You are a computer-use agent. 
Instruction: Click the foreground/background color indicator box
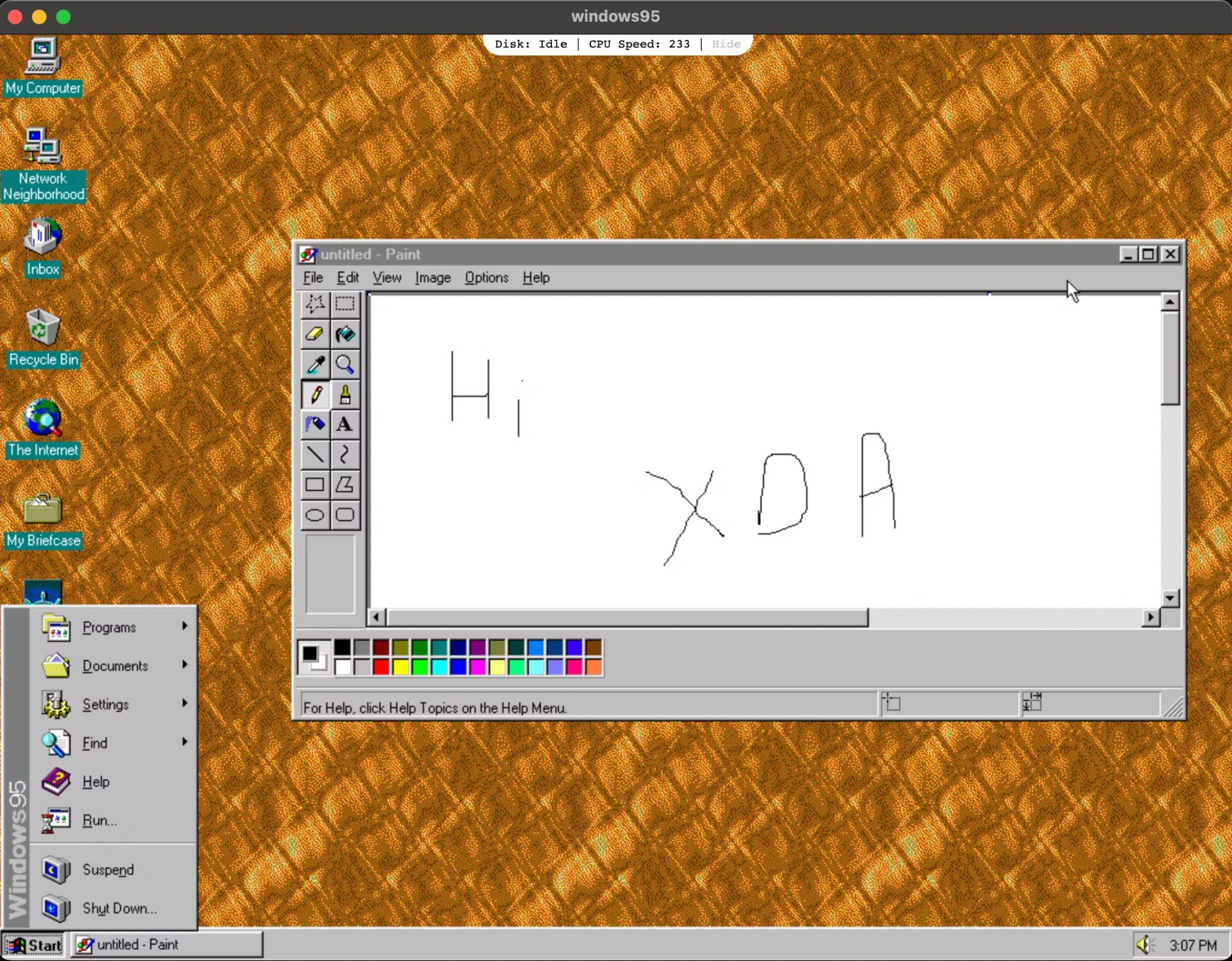[x=314, y=657]
